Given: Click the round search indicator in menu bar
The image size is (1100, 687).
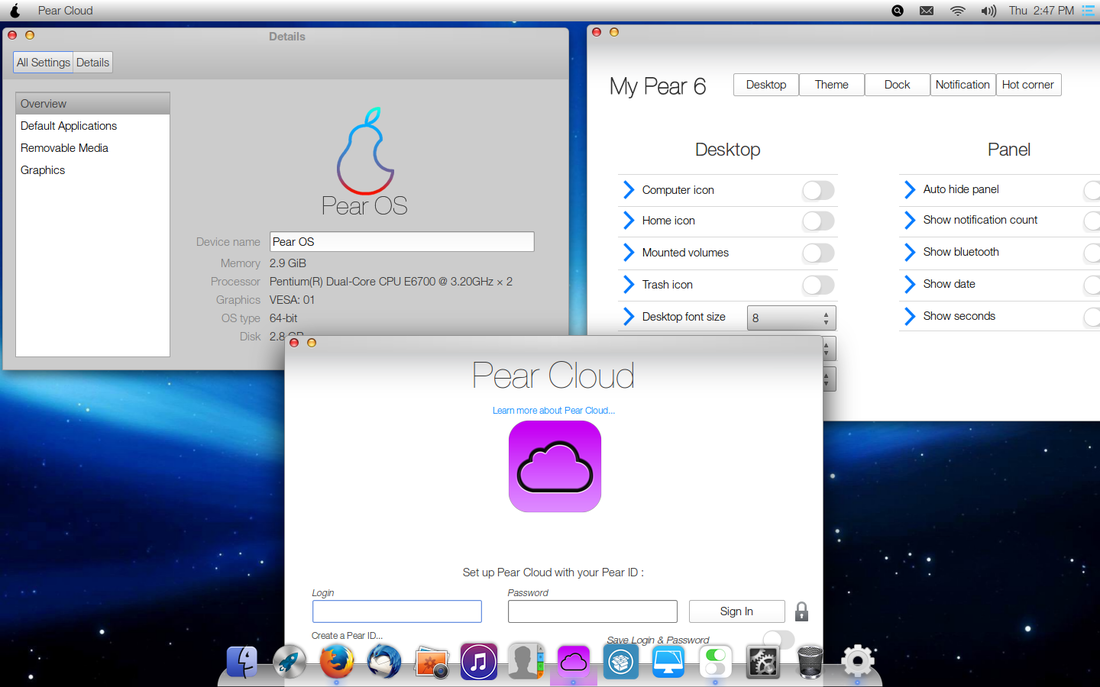Looking at the screenshot, I should pos(897,11).
